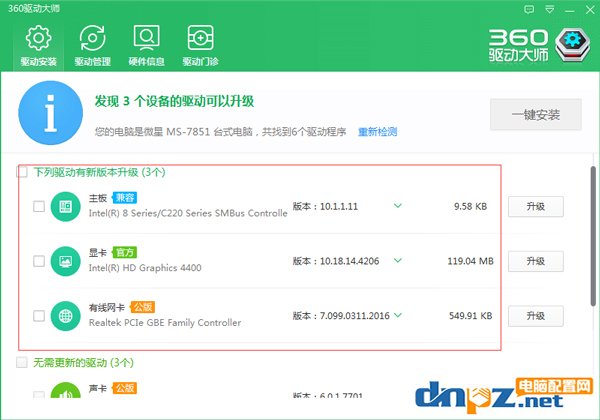Check the 声卡 driver row checkbox
Viewport: 600px width, 420px height.
click(x=39, y=395)
